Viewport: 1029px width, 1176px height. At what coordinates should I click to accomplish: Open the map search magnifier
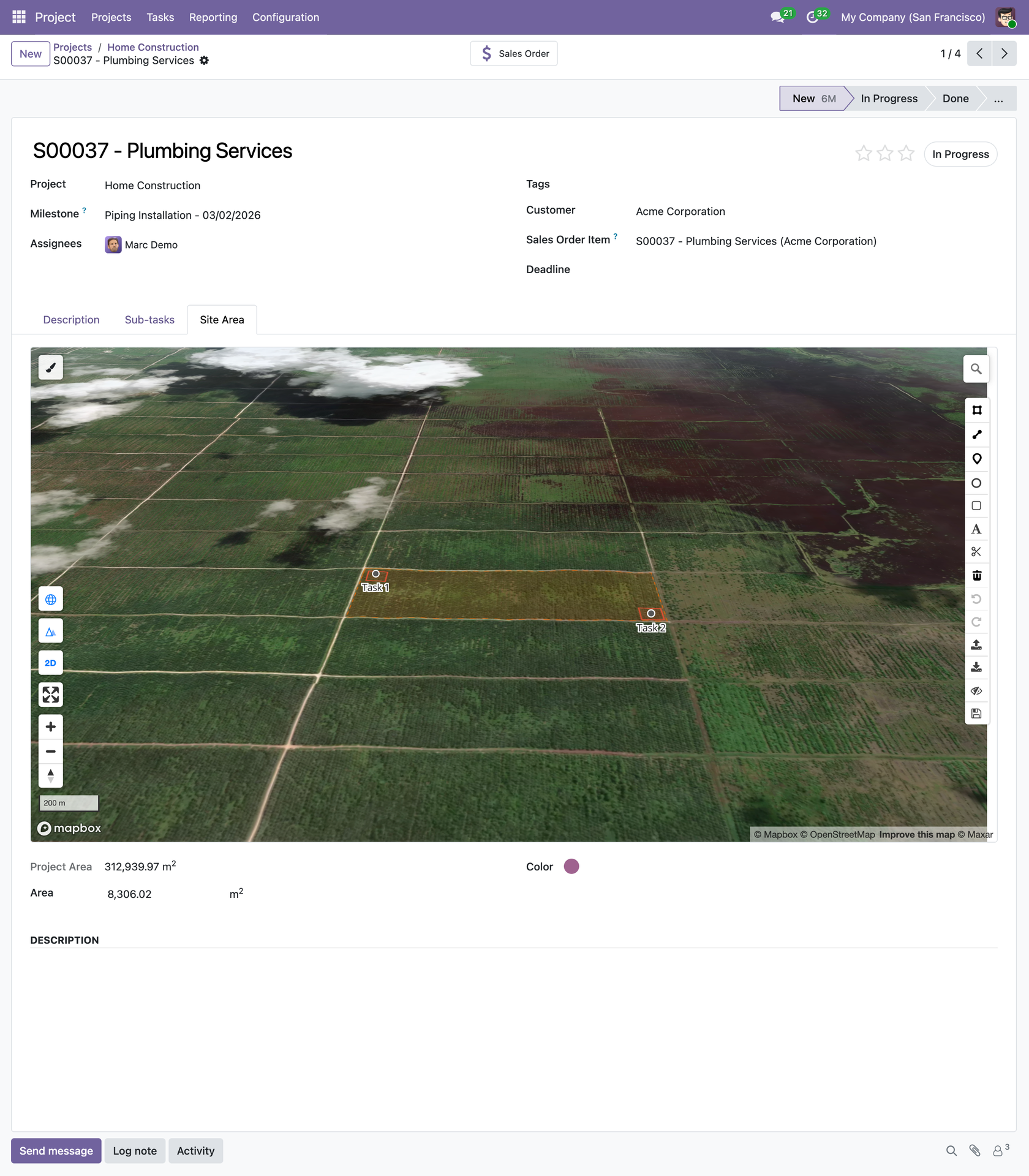point(976,369)
